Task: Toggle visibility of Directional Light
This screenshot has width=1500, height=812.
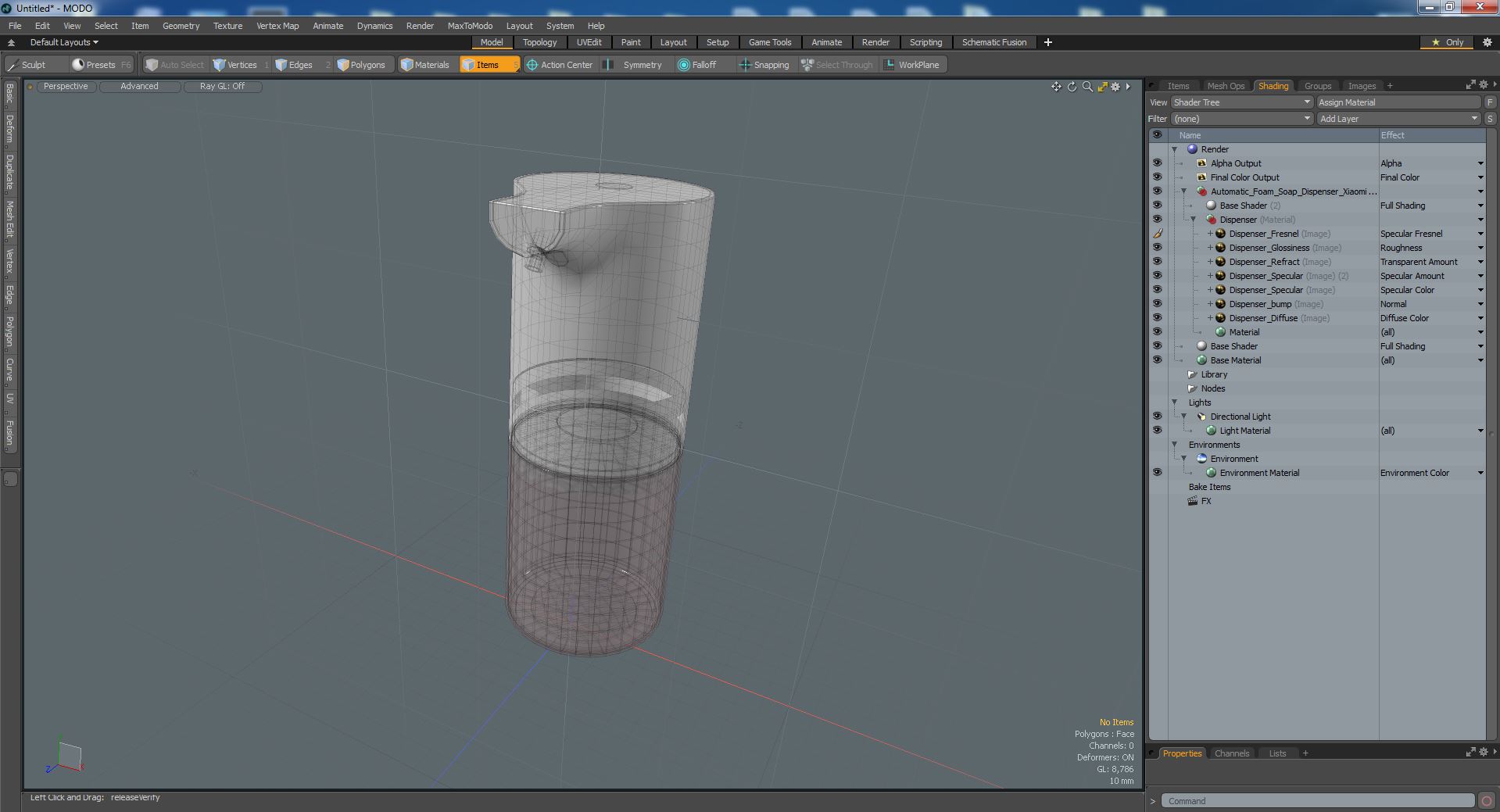Action: (x=1157, y=417)
